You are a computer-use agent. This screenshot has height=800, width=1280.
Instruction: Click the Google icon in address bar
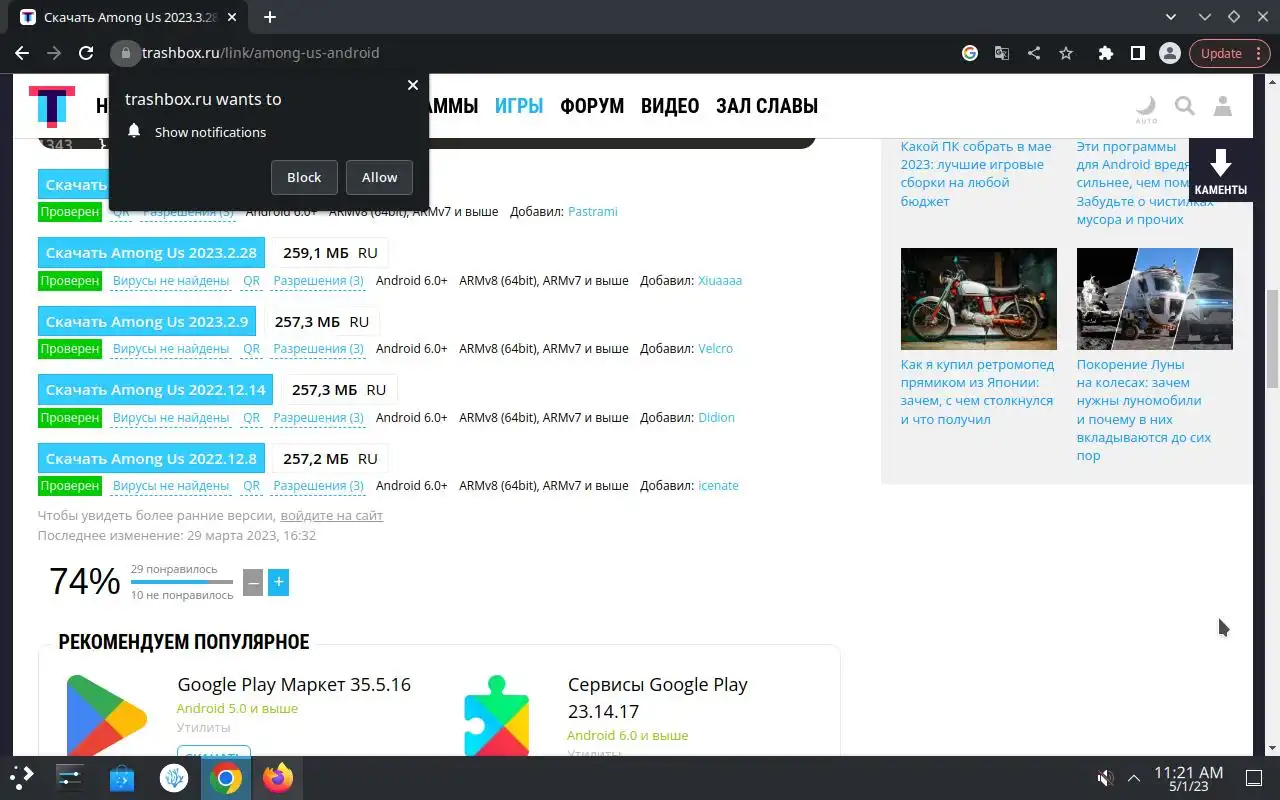point(970,53)
